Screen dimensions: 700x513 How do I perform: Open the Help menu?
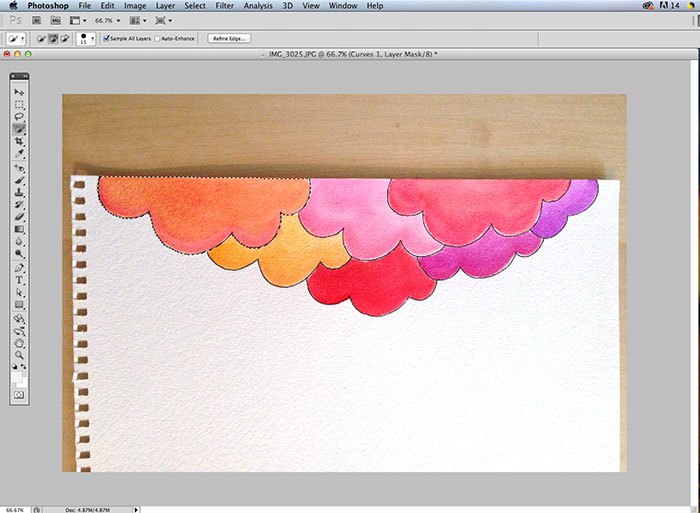[x=375, y=6]
